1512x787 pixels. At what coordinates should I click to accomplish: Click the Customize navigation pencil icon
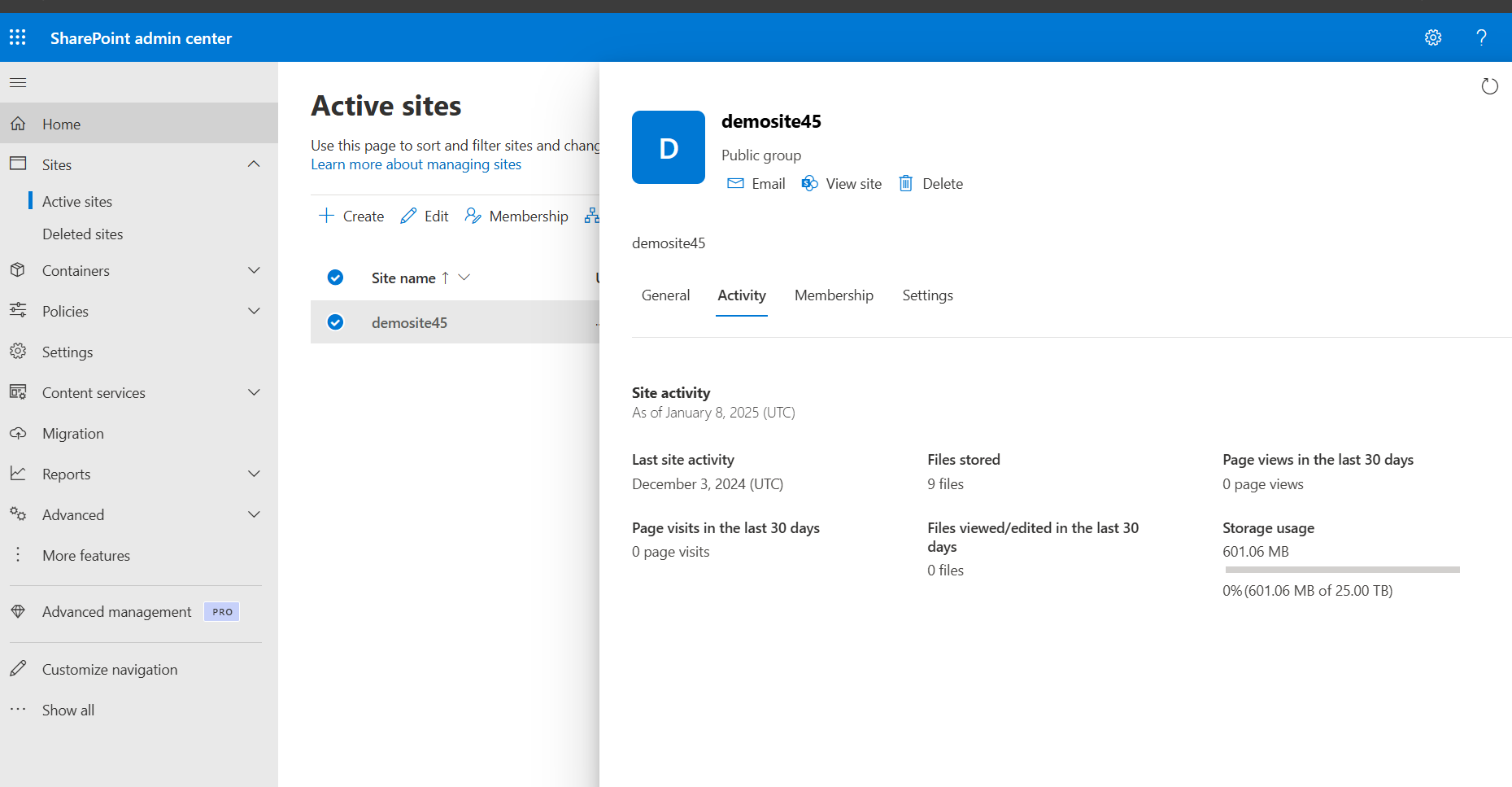18,668
